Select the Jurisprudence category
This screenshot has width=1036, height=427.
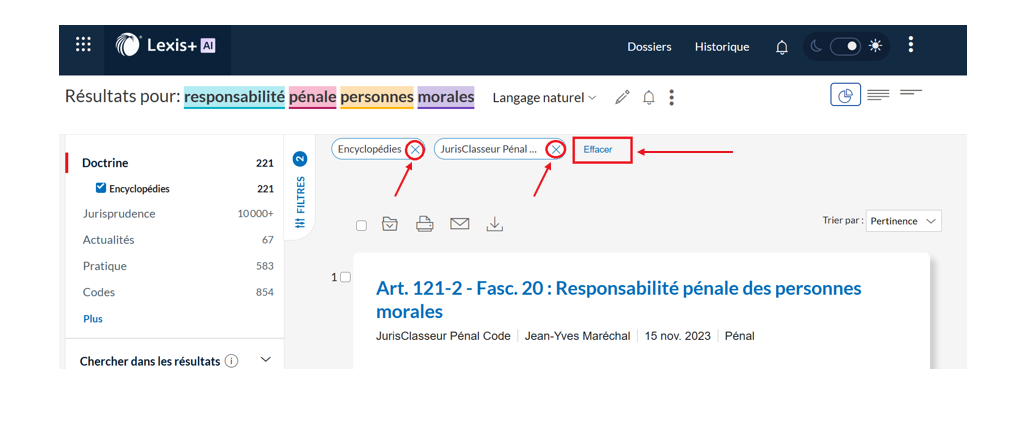point(119,214)
